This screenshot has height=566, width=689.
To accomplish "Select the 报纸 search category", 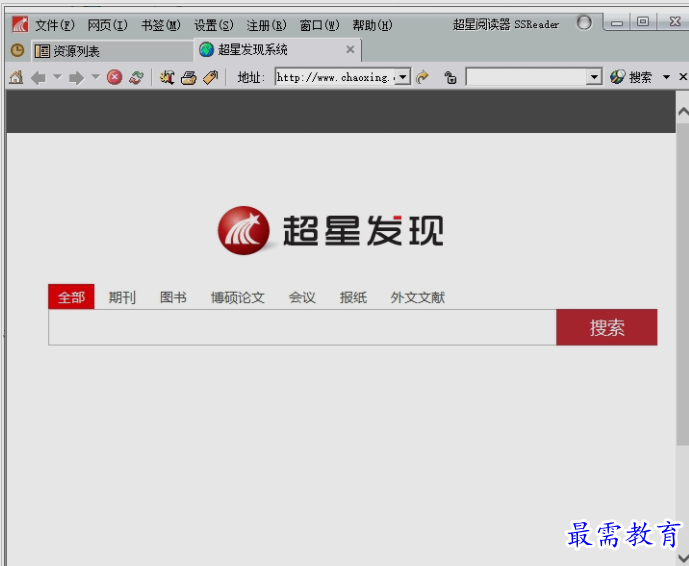I will 353,298.
